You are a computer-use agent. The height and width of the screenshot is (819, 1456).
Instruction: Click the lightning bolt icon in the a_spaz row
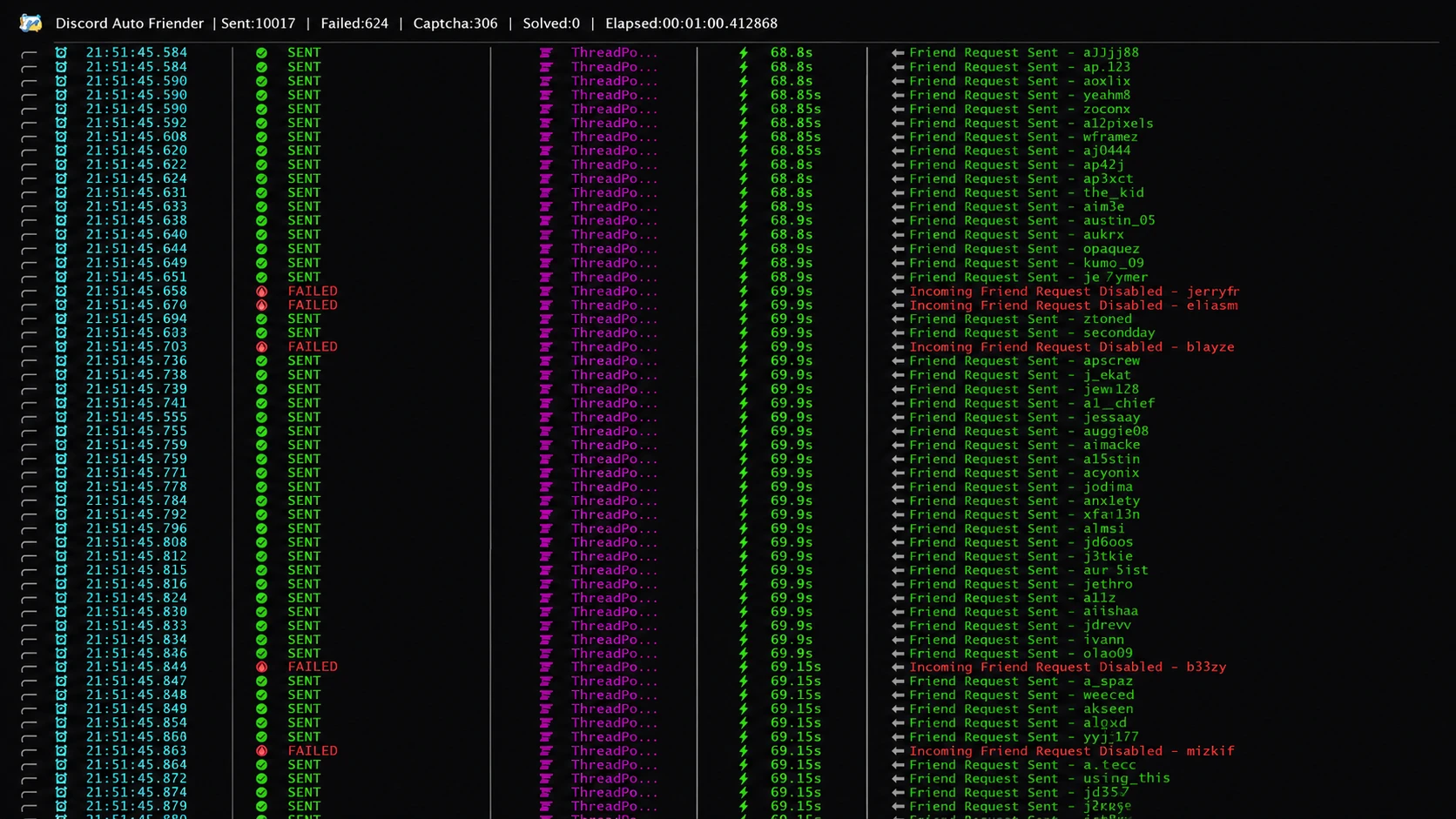[x=744, y=681]
